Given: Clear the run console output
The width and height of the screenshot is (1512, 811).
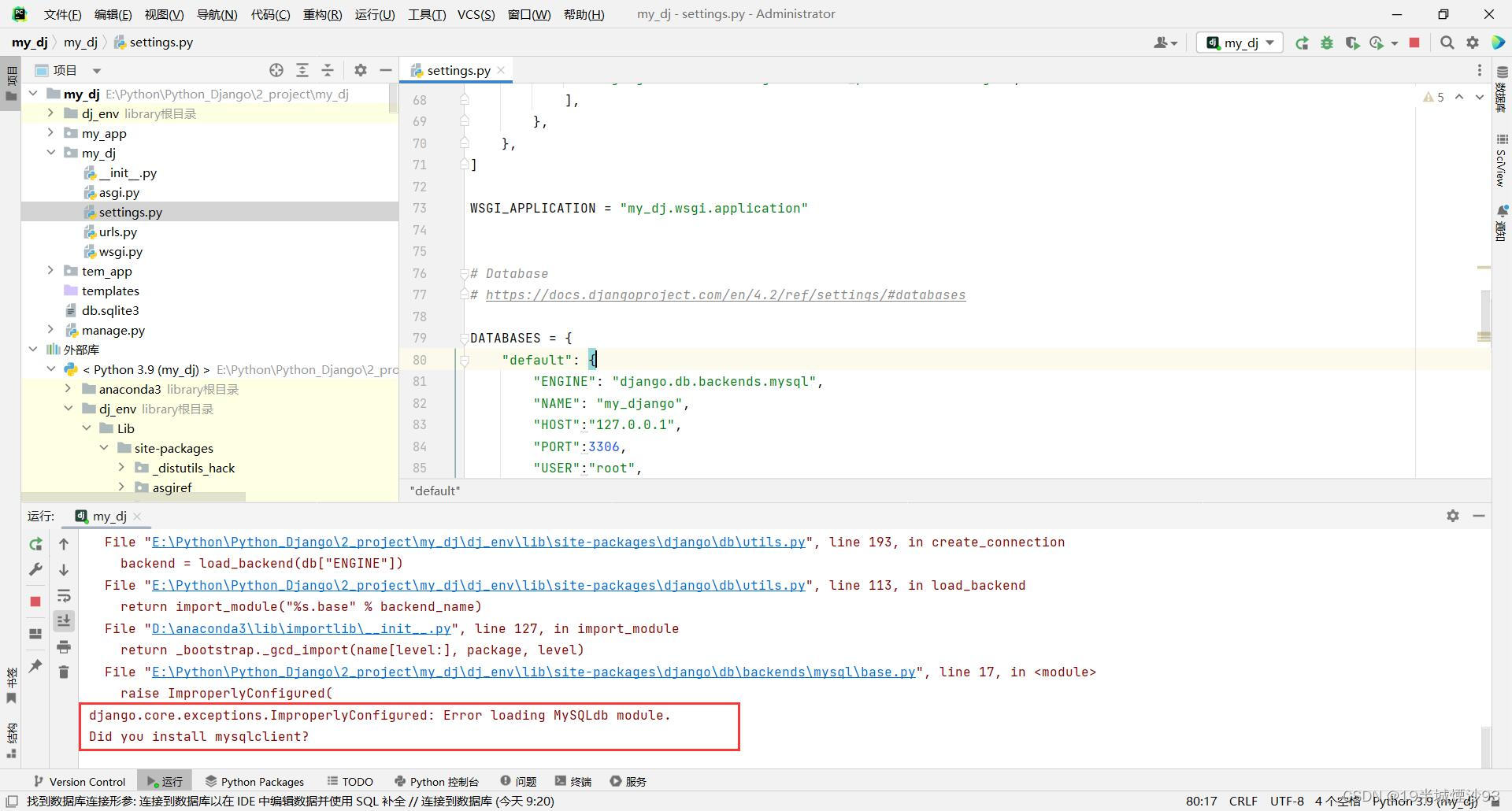Looking at the screenshot, I should pos(64,672).
